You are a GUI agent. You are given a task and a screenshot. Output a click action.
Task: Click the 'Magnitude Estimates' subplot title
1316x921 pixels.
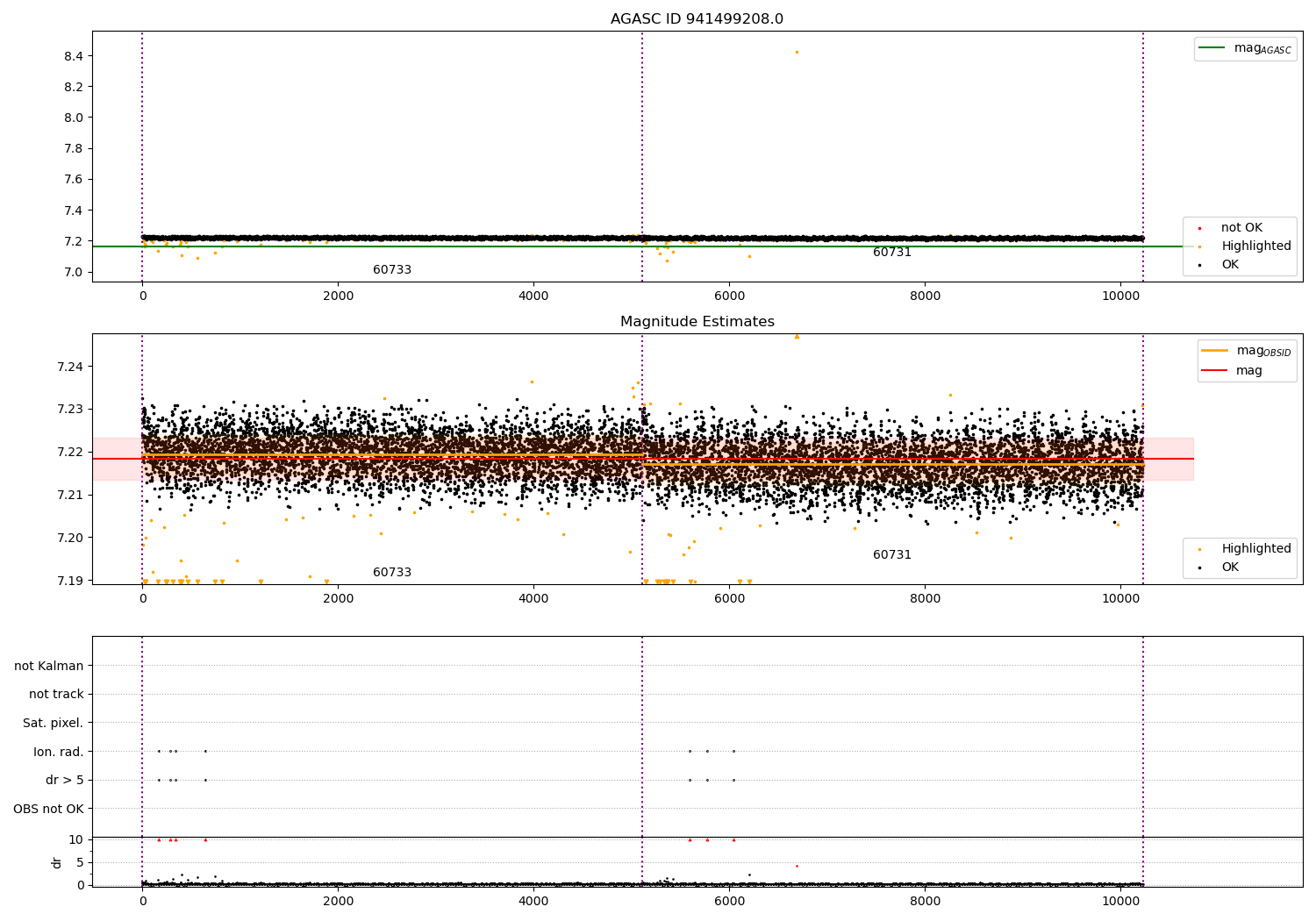pyautogui.click(x=697, y=322)
